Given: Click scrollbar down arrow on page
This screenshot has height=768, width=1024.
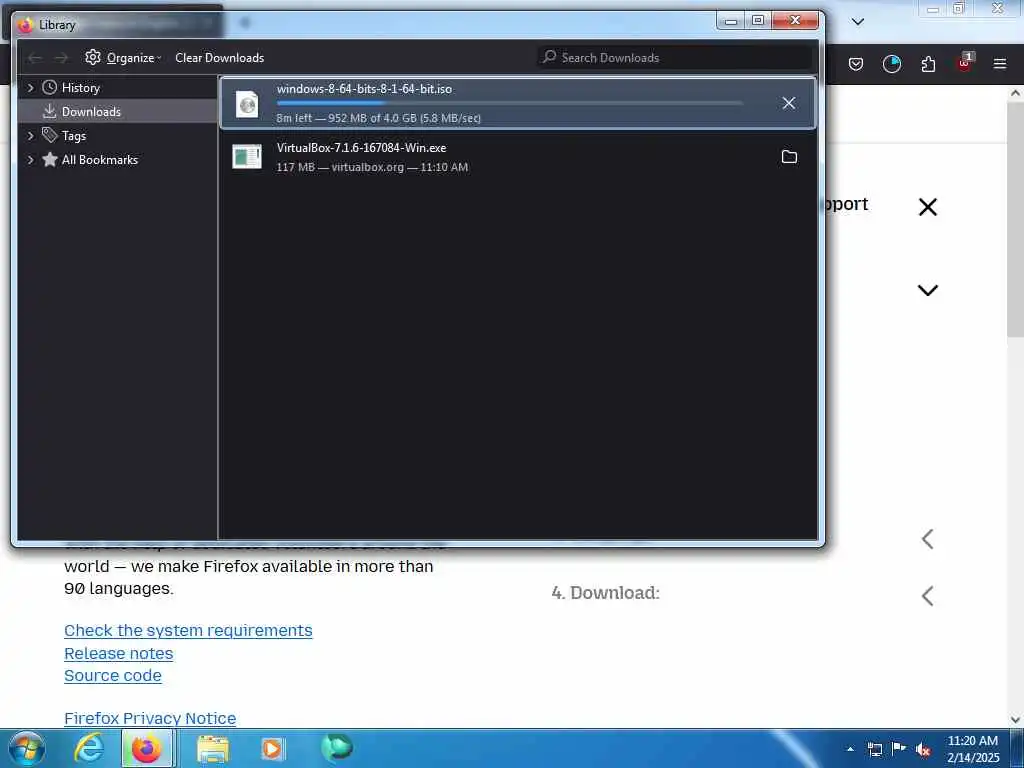Looking at the screenshot, I should 1015,720.
